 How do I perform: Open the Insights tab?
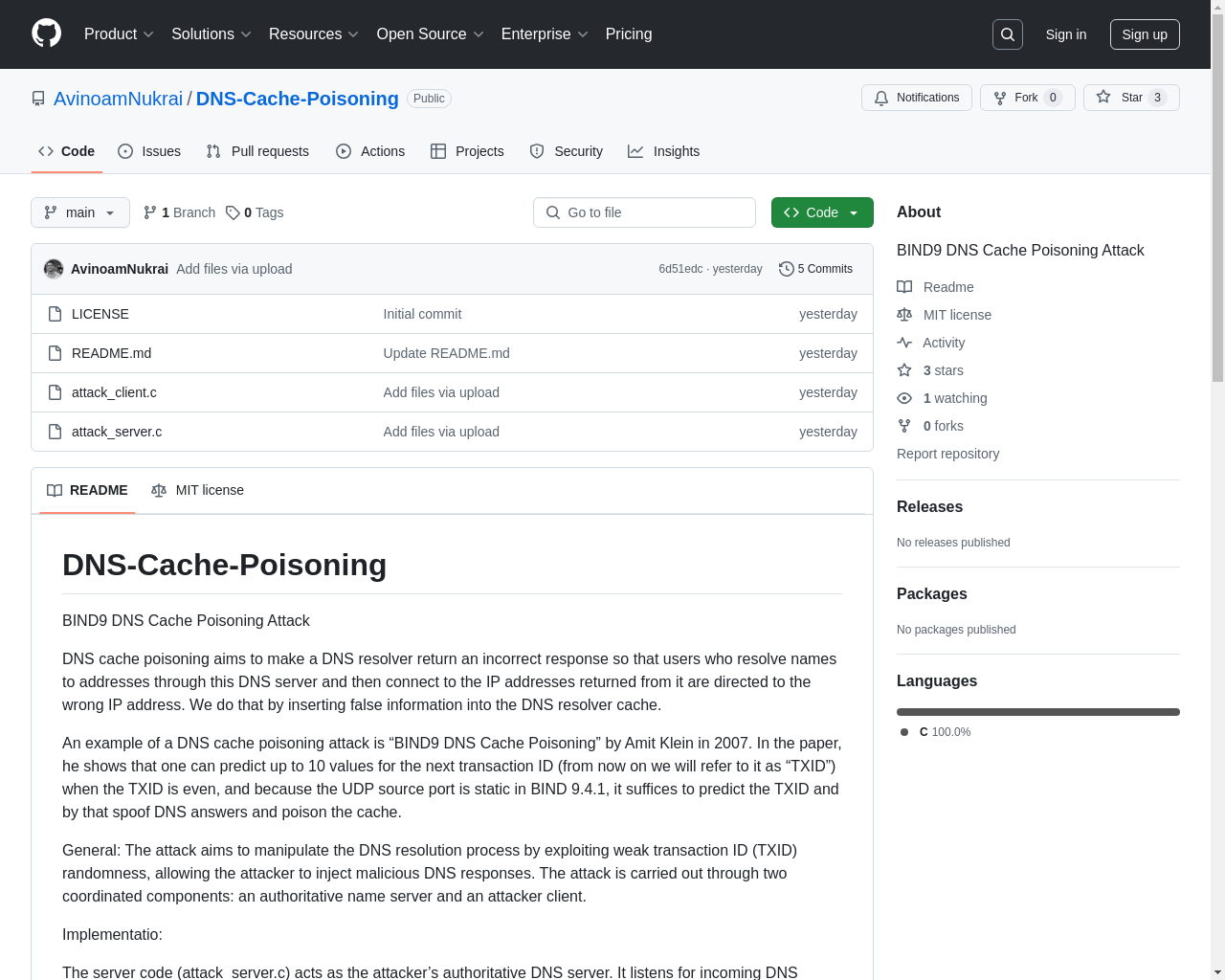click(x=663, y=151)
